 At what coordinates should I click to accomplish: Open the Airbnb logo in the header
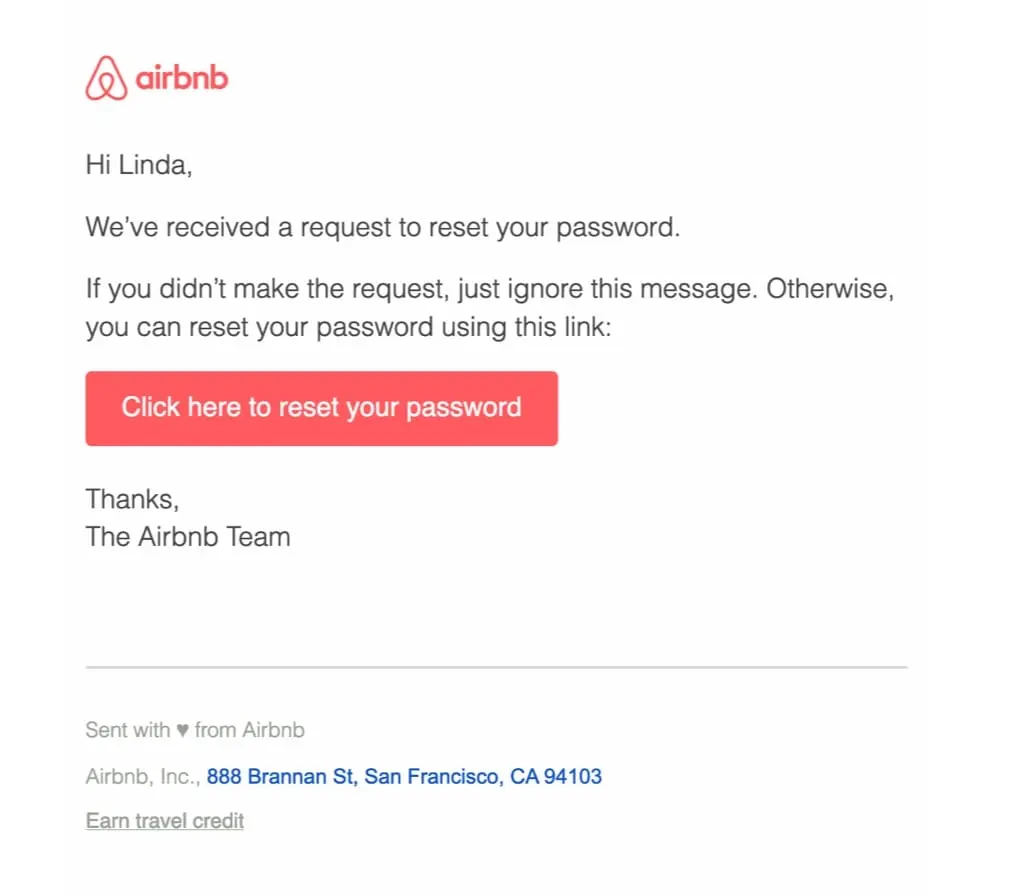click(x=155, y=76)
